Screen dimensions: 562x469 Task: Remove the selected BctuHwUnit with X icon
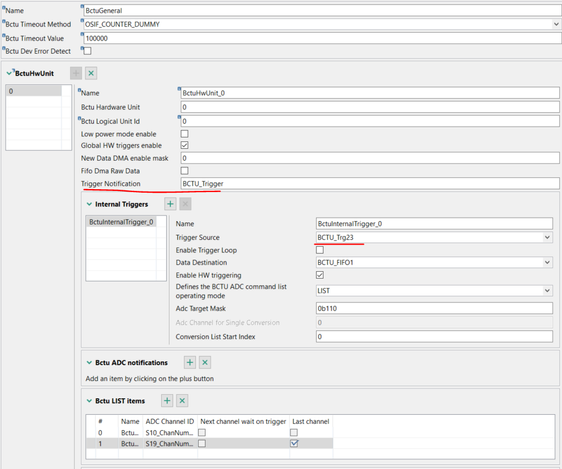[91, 73]
